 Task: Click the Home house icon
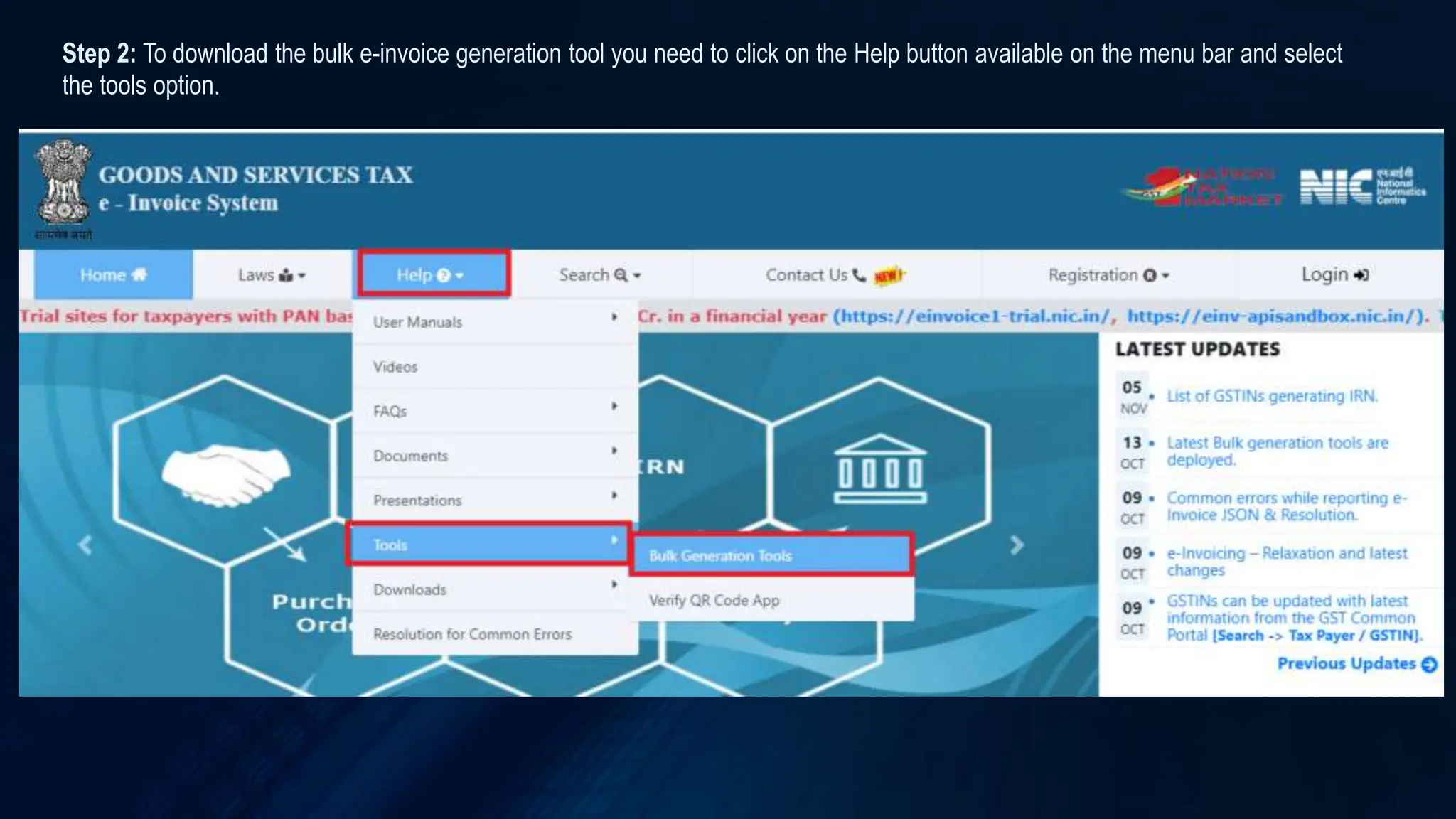click(x=139, y=274)
